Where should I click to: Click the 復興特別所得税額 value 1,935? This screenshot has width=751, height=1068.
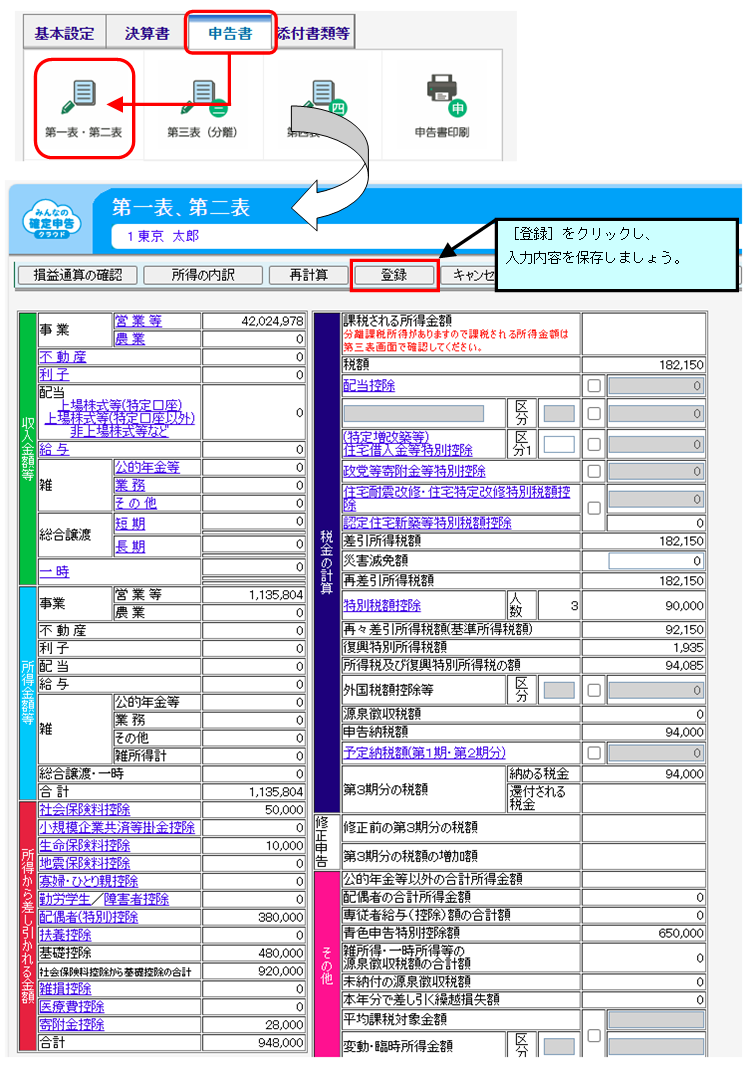tap(644, 647)
